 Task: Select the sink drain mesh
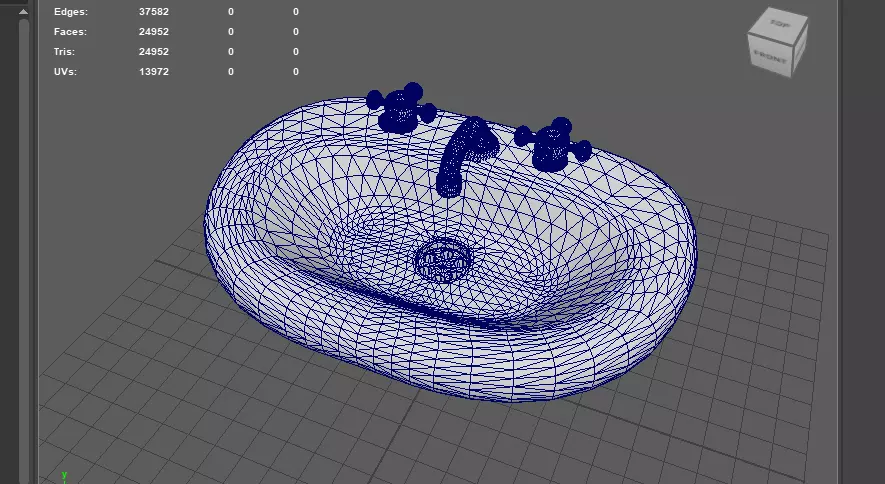coord(444,259)
